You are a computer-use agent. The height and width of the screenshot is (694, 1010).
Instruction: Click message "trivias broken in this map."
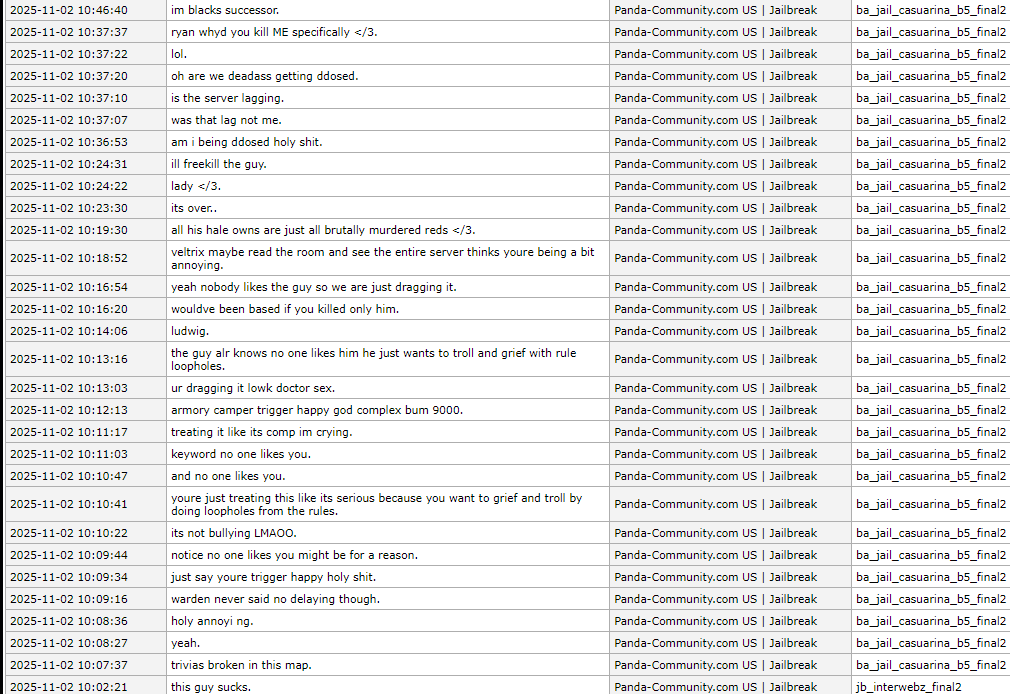(x=241, y=665)
